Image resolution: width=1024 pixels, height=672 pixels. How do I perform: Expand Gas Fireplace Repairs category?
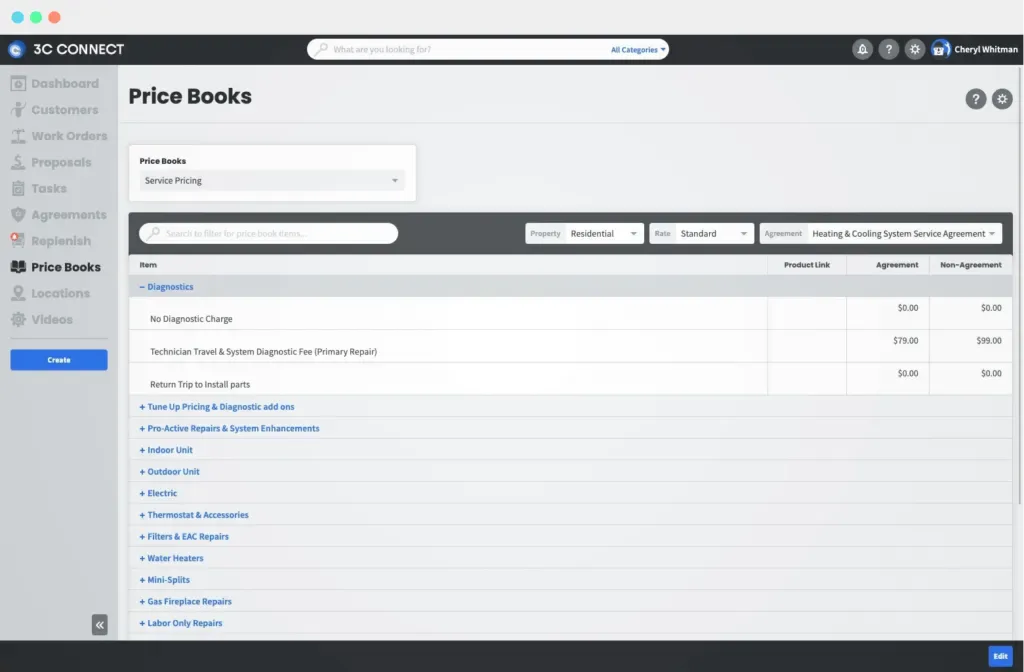coord(185,601)
